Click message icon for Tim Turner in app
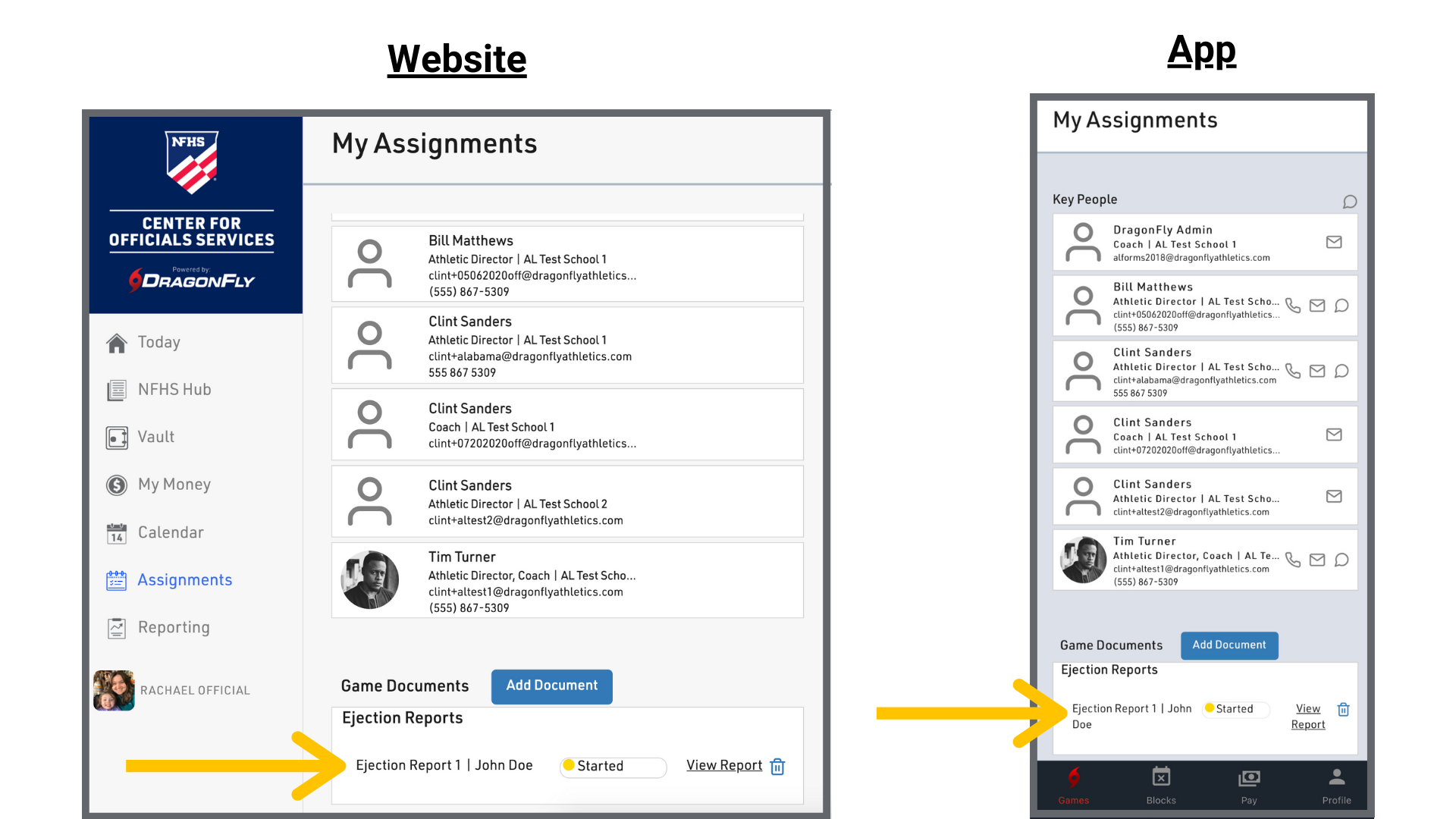This screenshot has width=1456, height=819. tap(1341, 560)
